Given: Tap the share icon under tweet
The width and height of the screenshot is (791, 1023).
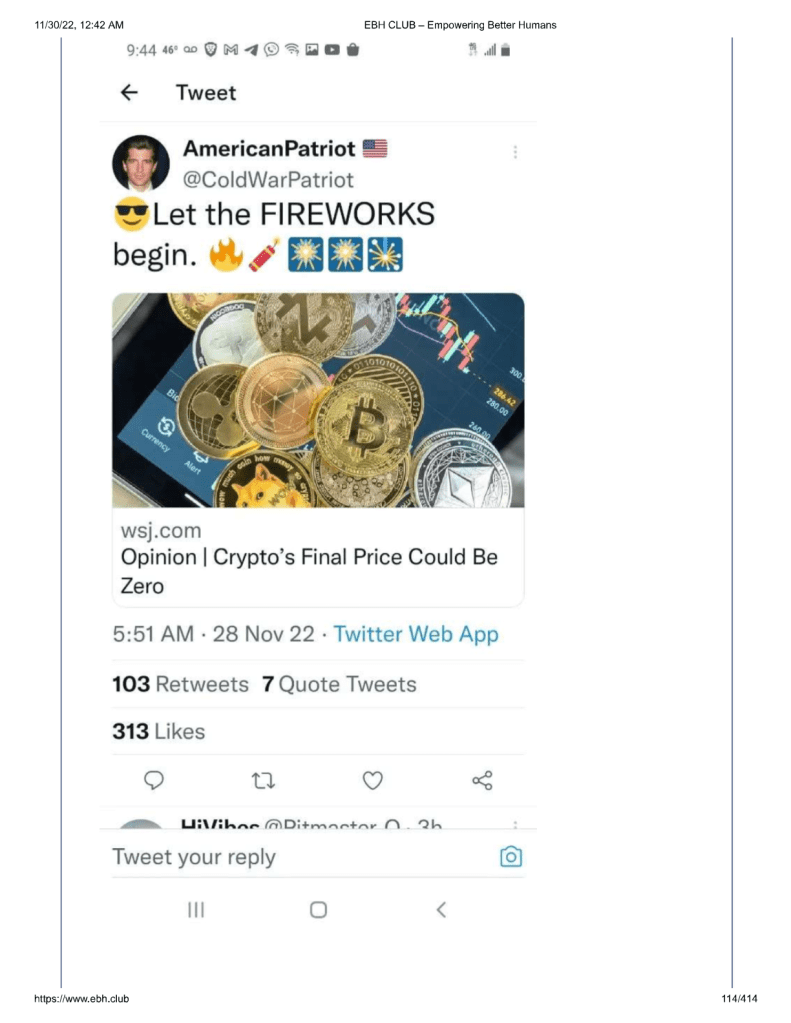Looking at the screenshot, I should pyautogui.click(x=482, y=780).
